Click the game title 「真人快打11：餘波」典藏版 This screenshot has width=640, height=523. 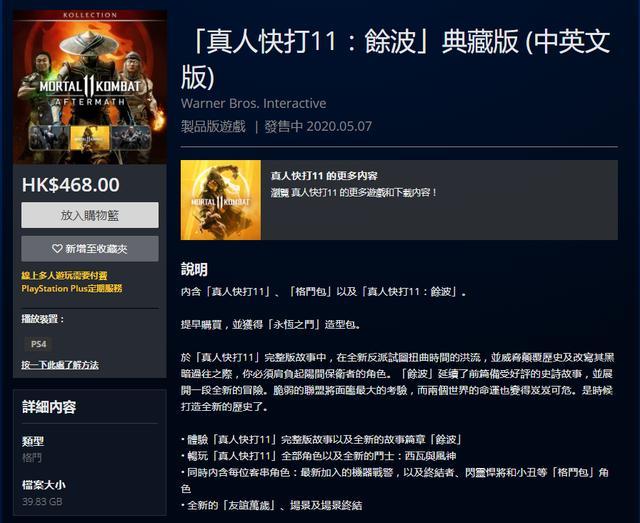396,59
